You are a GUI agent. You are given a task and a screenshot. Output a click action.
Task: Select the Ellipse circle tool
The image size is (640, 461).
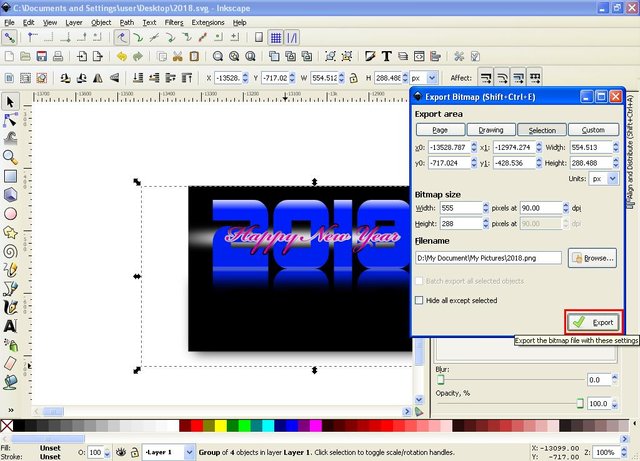pos(10,214)
